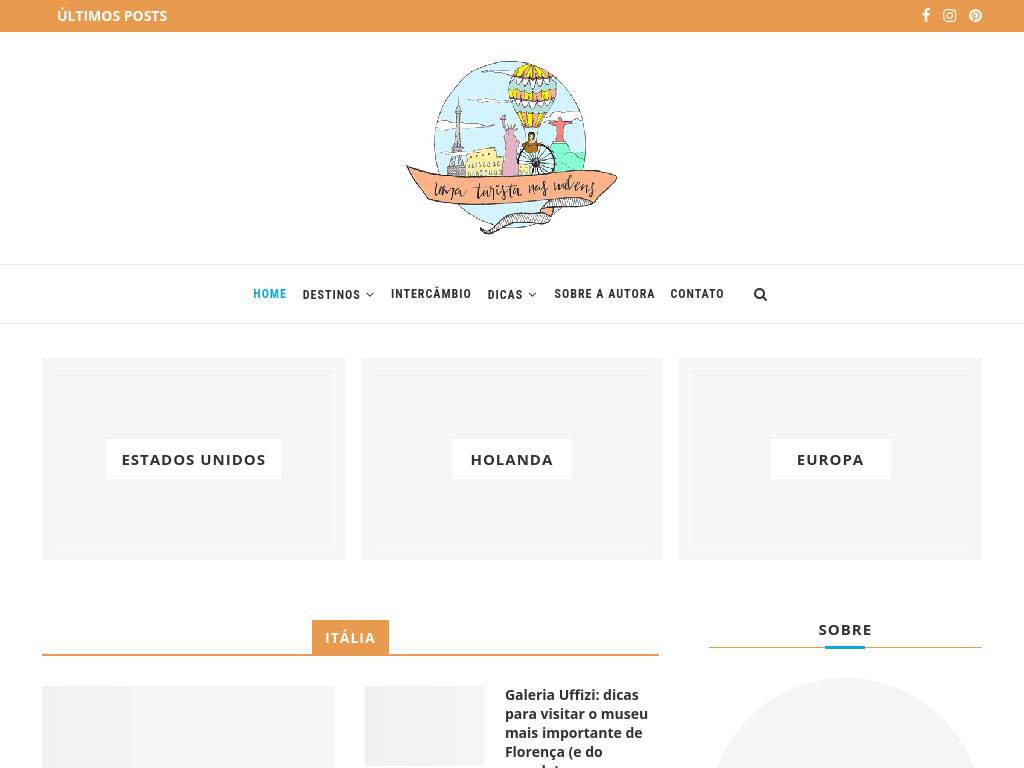Viewport: 1024px width, 768px height.
Task: Click the Uma Turista nas Nuvens logo
Action: [x=511, y=148]
